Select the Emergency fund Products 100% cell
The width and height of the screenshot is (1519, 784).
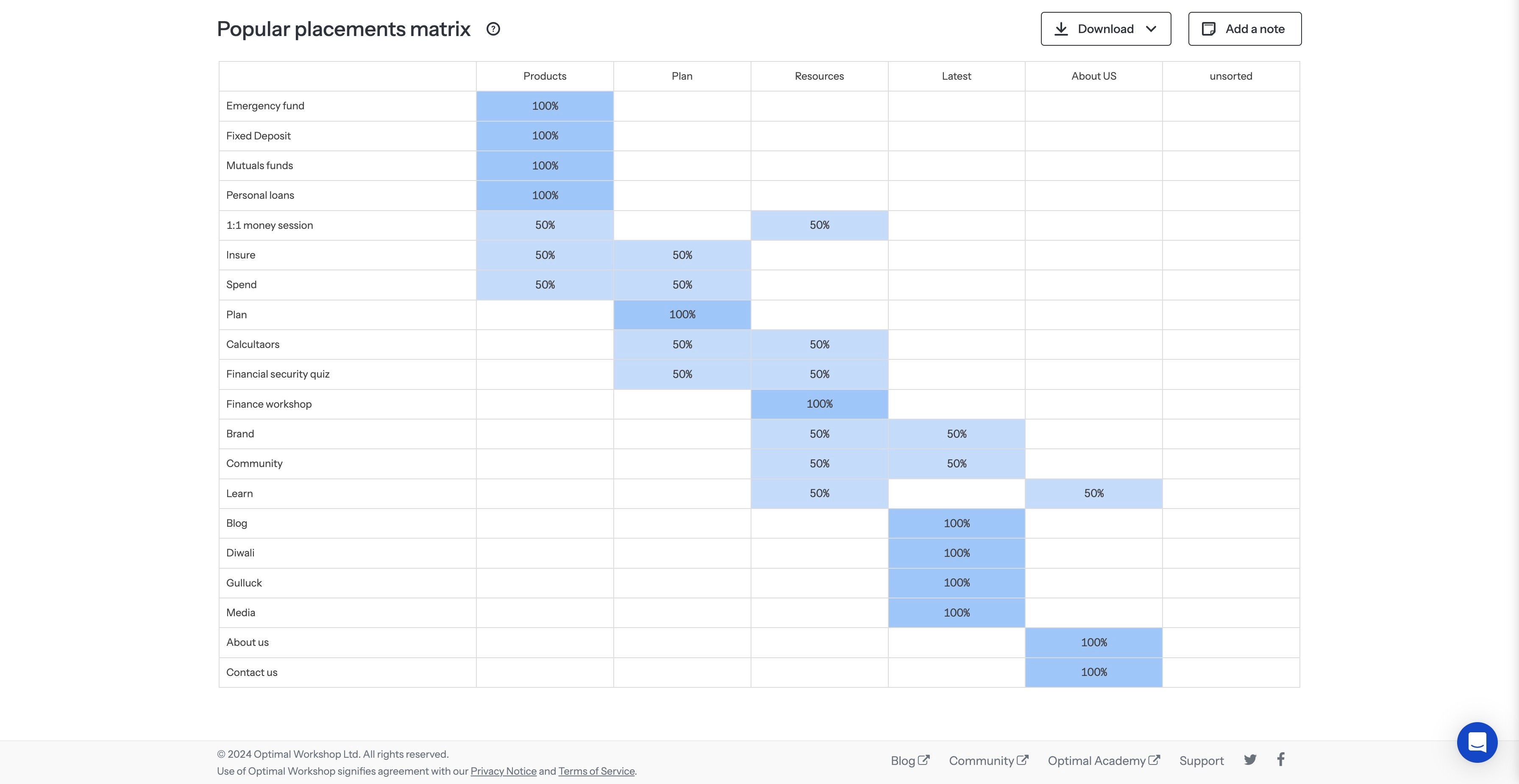coord(544,106)
